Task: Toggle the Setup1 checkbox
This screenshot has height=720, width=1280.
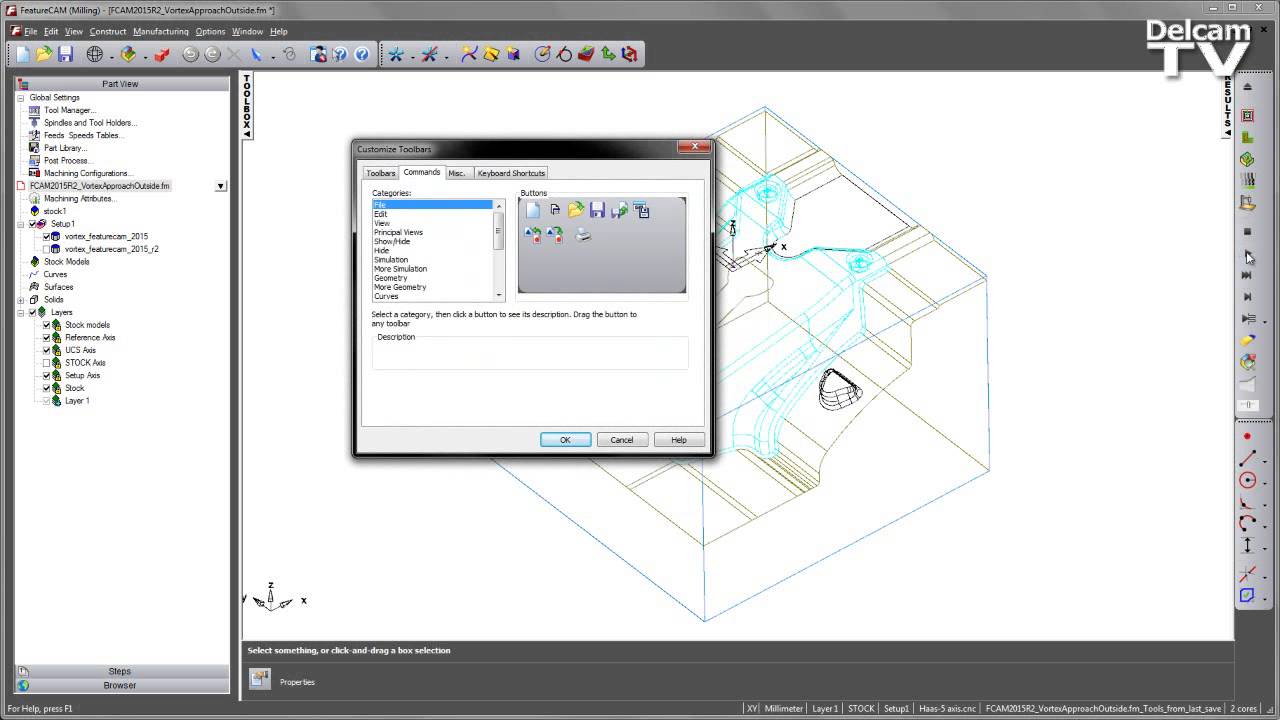Action: [33, 224]
